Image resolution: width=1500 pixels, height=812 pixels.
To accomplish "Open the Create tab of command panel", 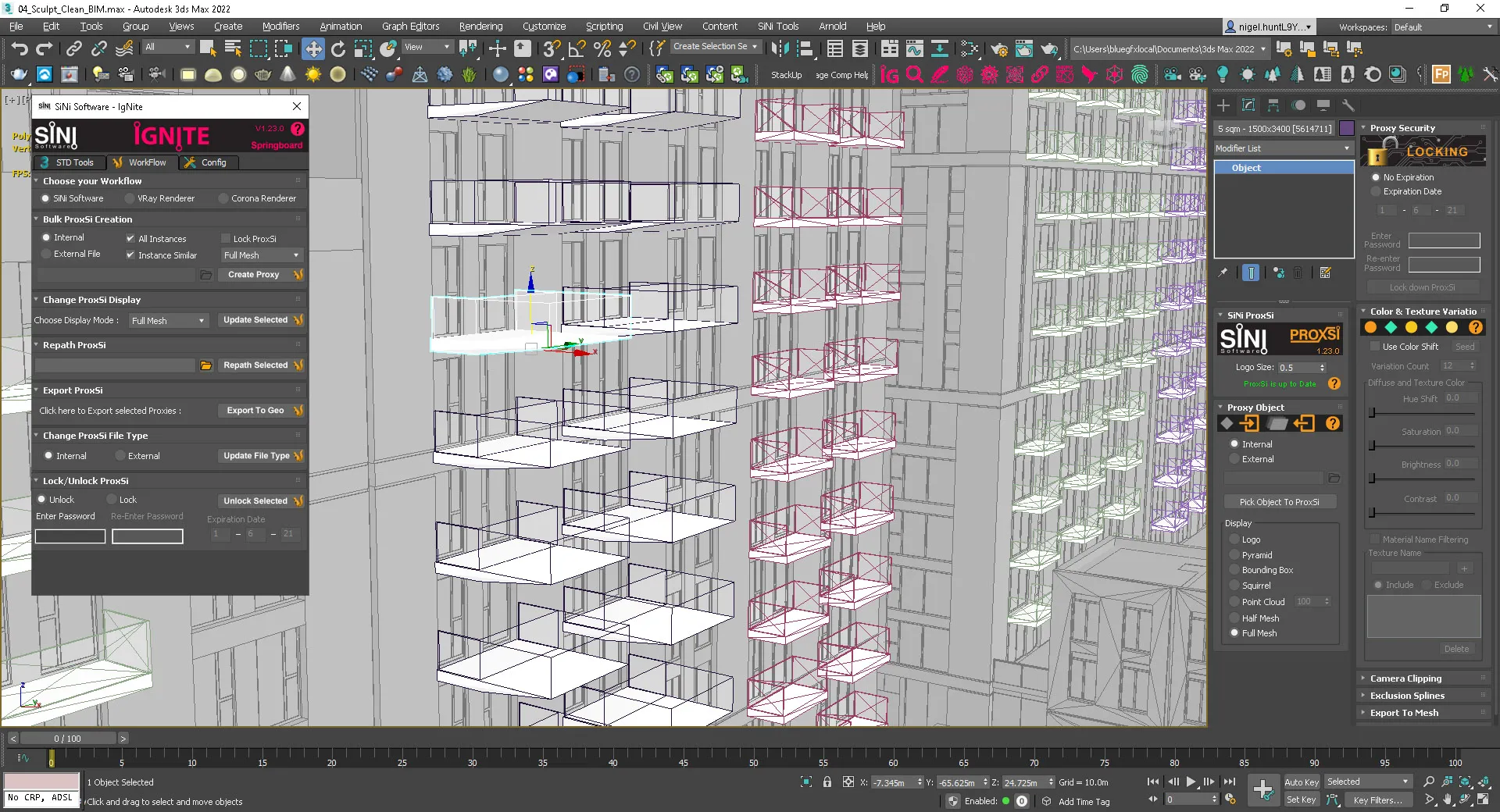I will (1223, 105).
